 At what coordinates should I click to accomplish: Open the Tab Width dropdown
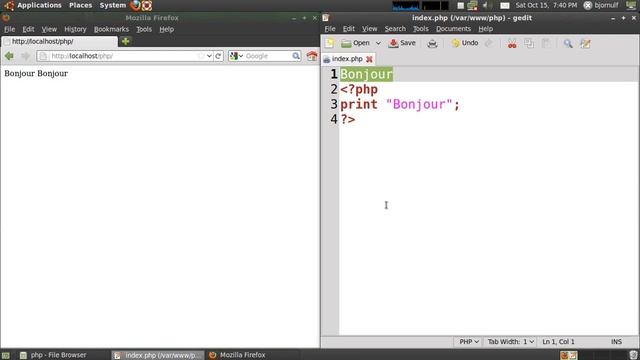point(511,342)
